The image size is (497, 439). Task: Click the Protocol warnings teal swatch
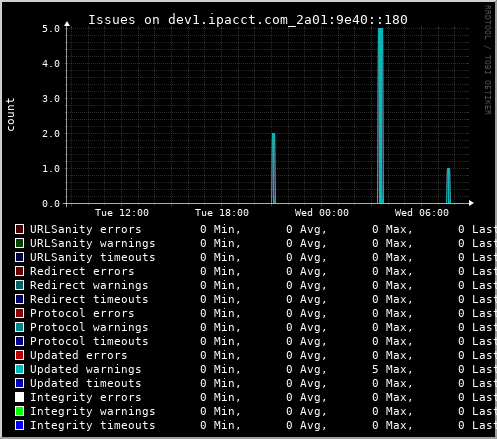[19, 327]
